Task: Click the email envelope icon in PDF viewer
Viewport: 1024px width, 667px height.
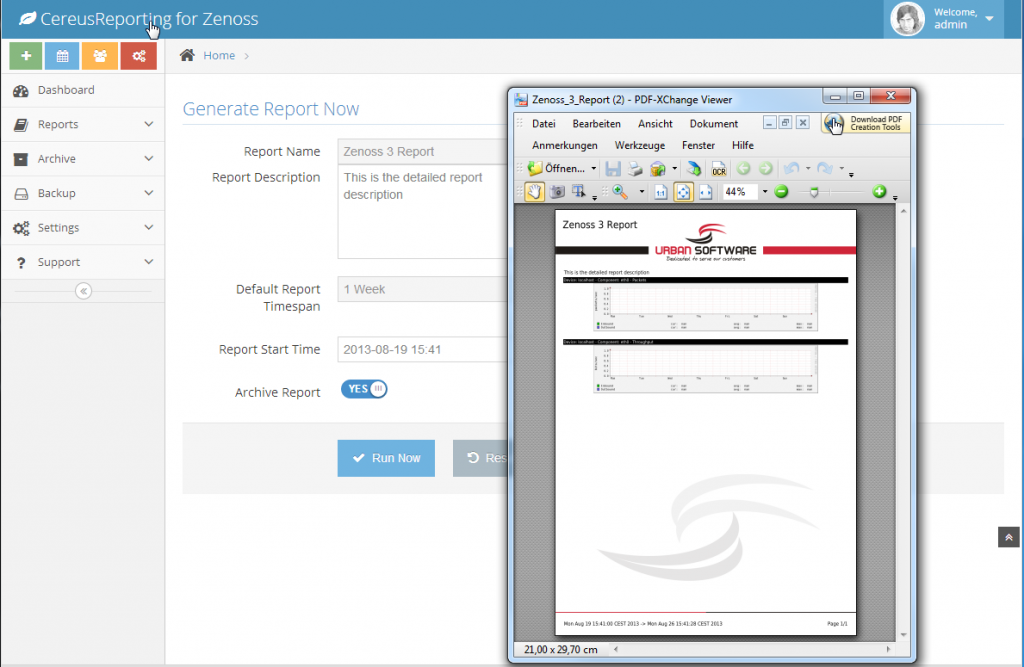Action: pyautogui.click(x=657, y=169)
